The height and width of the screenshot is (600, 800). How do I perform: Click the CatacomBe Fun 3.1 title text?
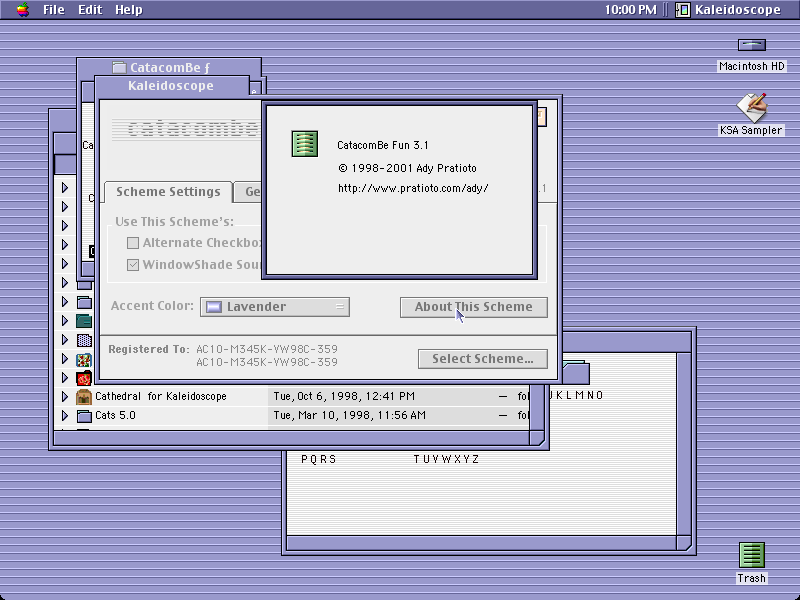383,145
